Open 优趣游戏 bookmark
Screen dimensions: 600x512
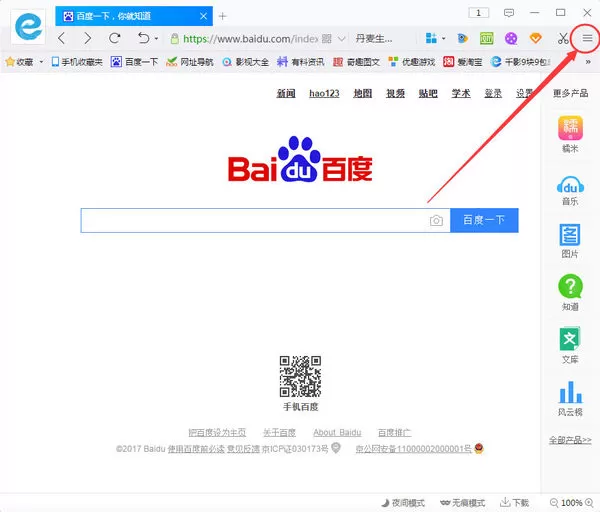412,62
